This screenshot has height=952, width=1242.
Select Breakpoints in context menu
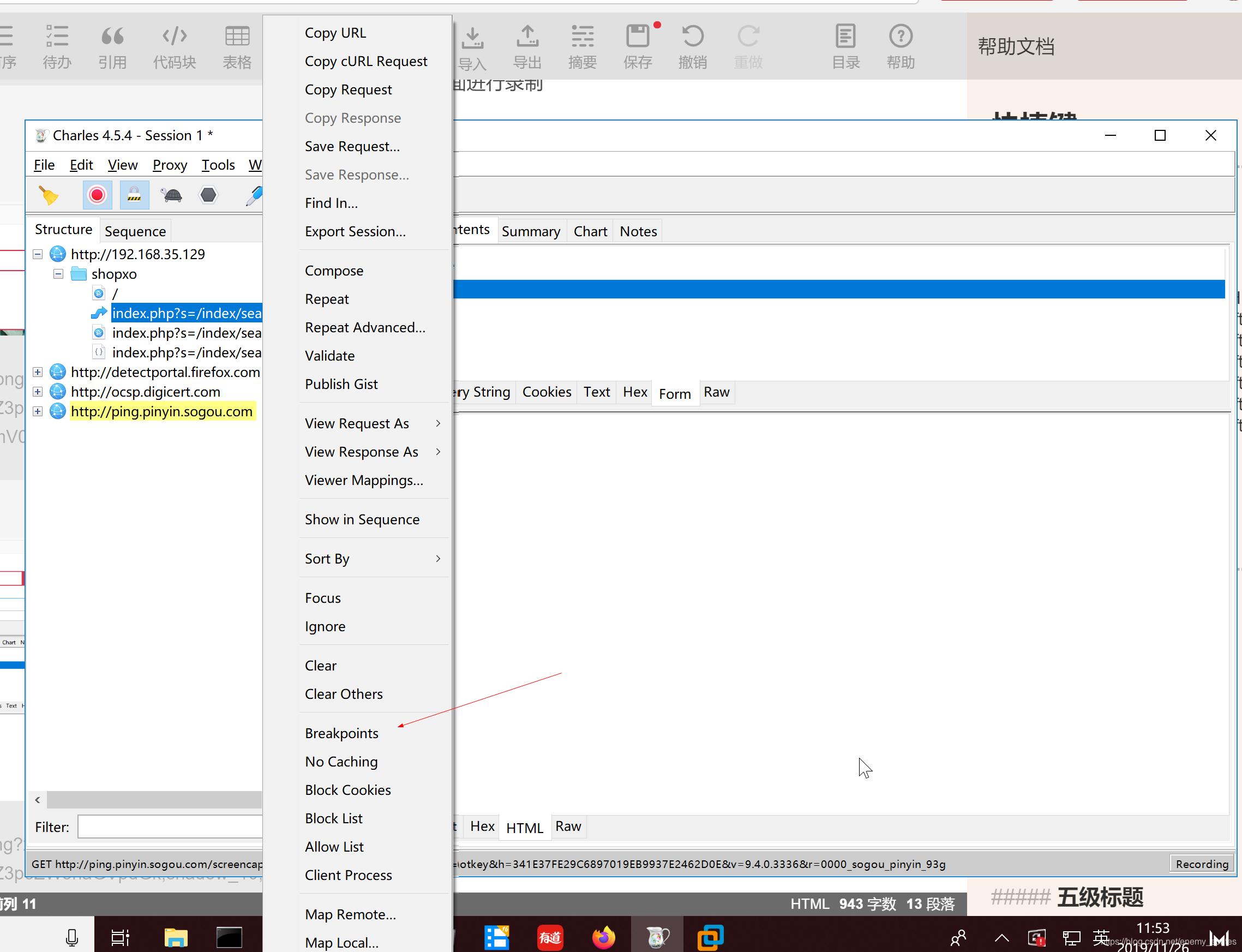point(341,733)
